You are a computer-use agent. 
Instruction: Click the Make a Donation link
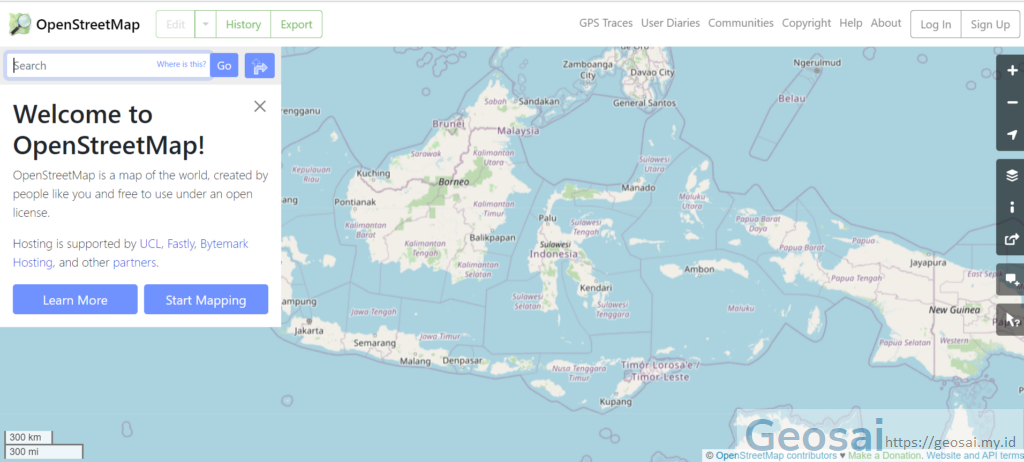click(884, 455)
